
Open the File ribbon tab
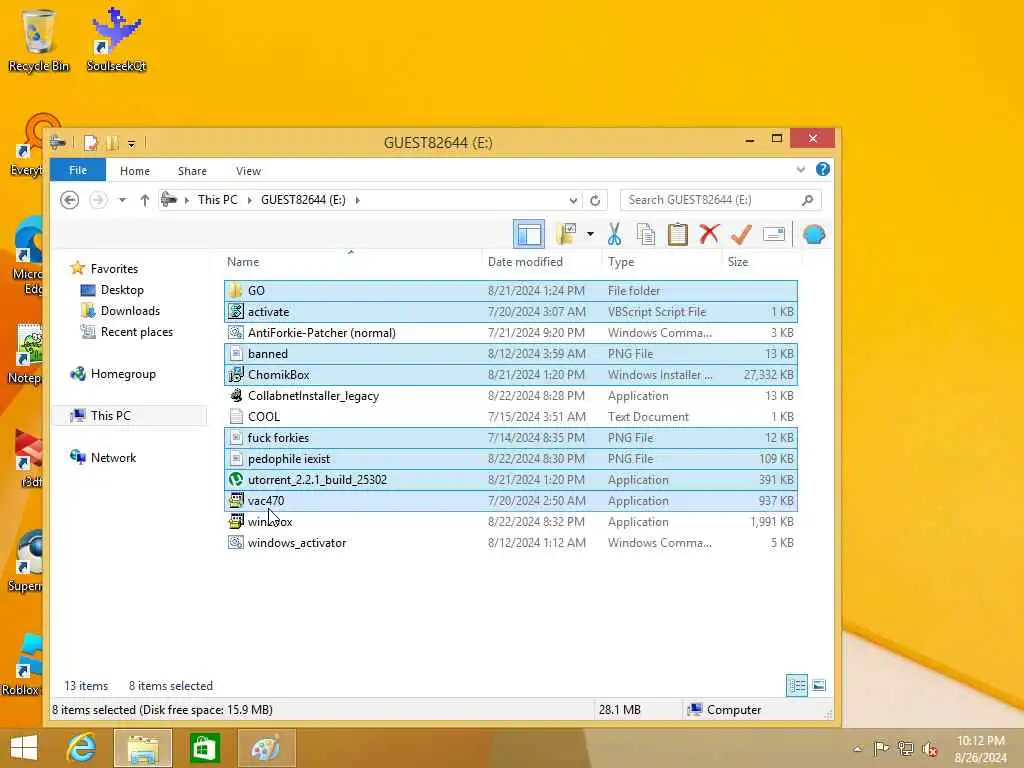(x=78, y=170)
